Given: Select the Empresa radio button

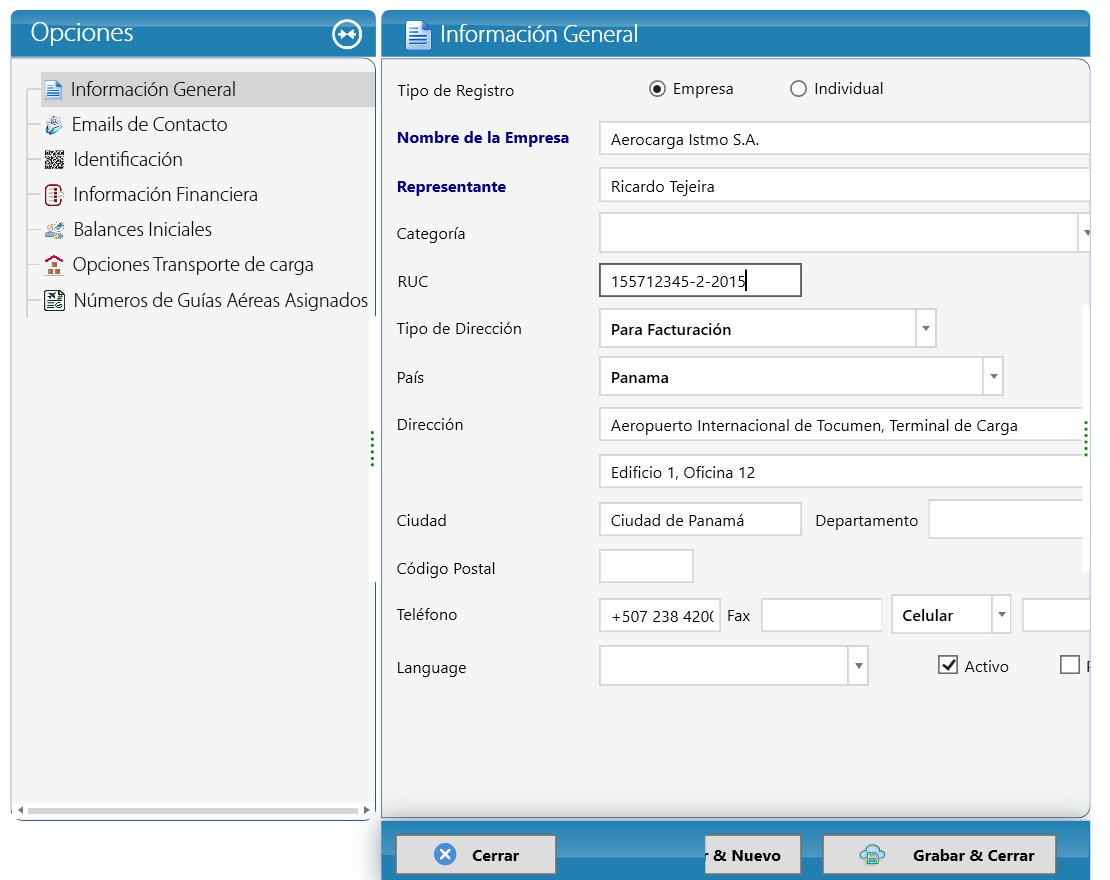Looking at the screenshot, I should point(658,88).
